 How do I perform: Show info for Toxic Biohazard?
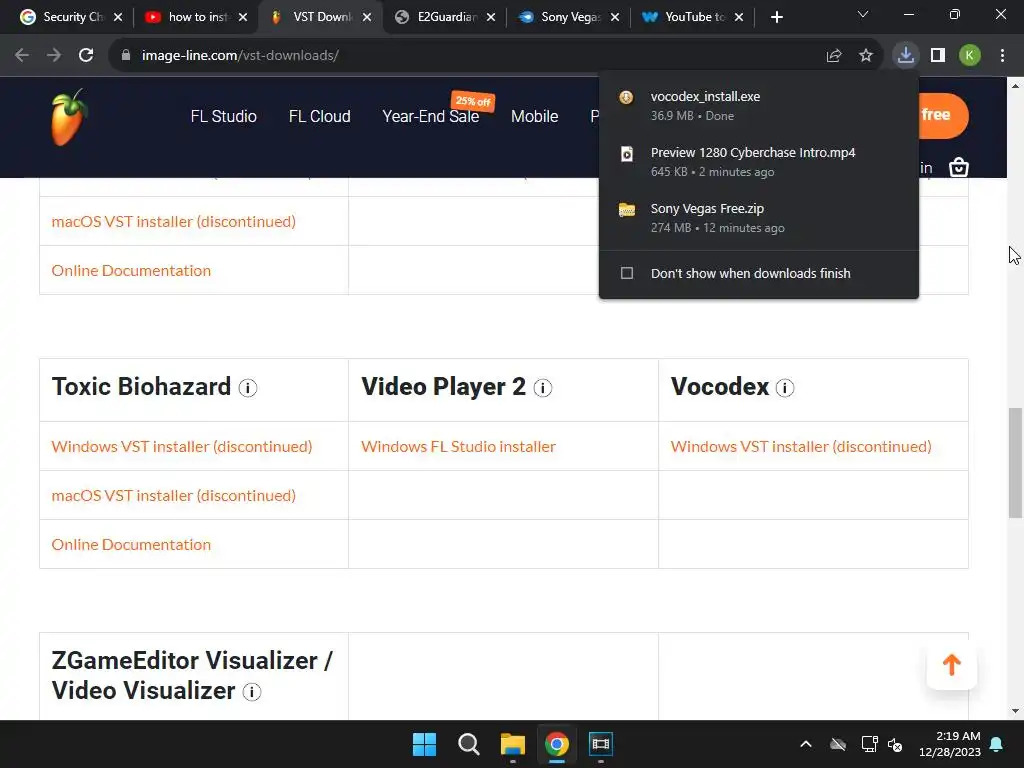coord(248,388)
